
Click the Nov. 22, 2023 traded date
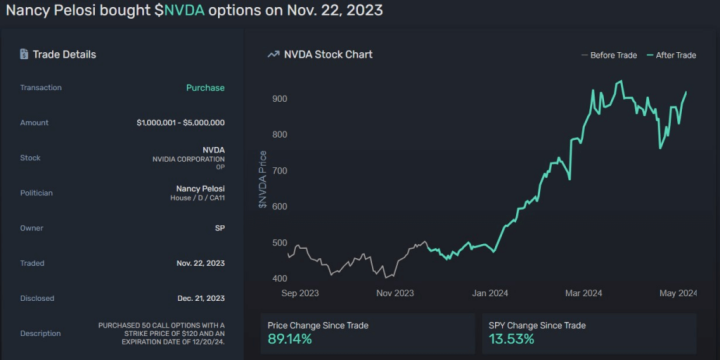point(201,263)
